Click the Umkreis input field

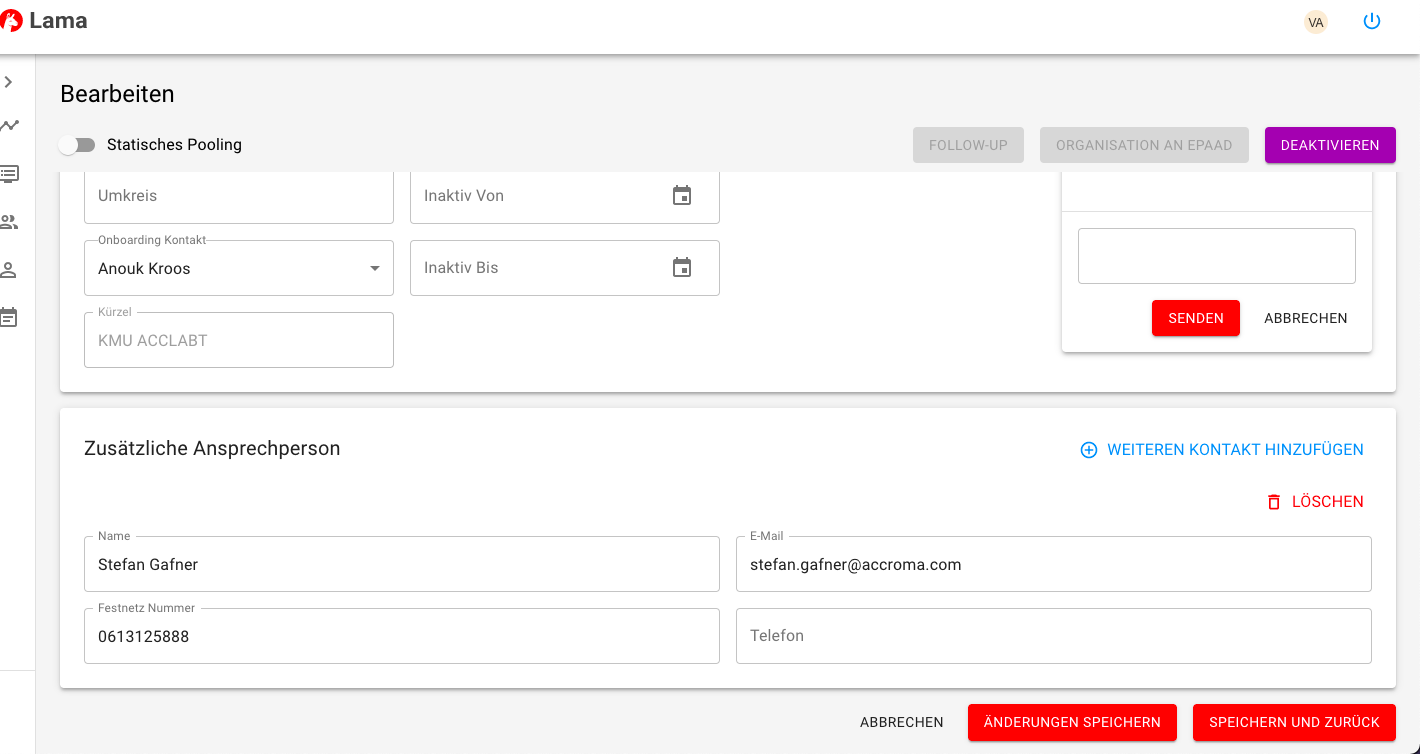click(239, 196)
